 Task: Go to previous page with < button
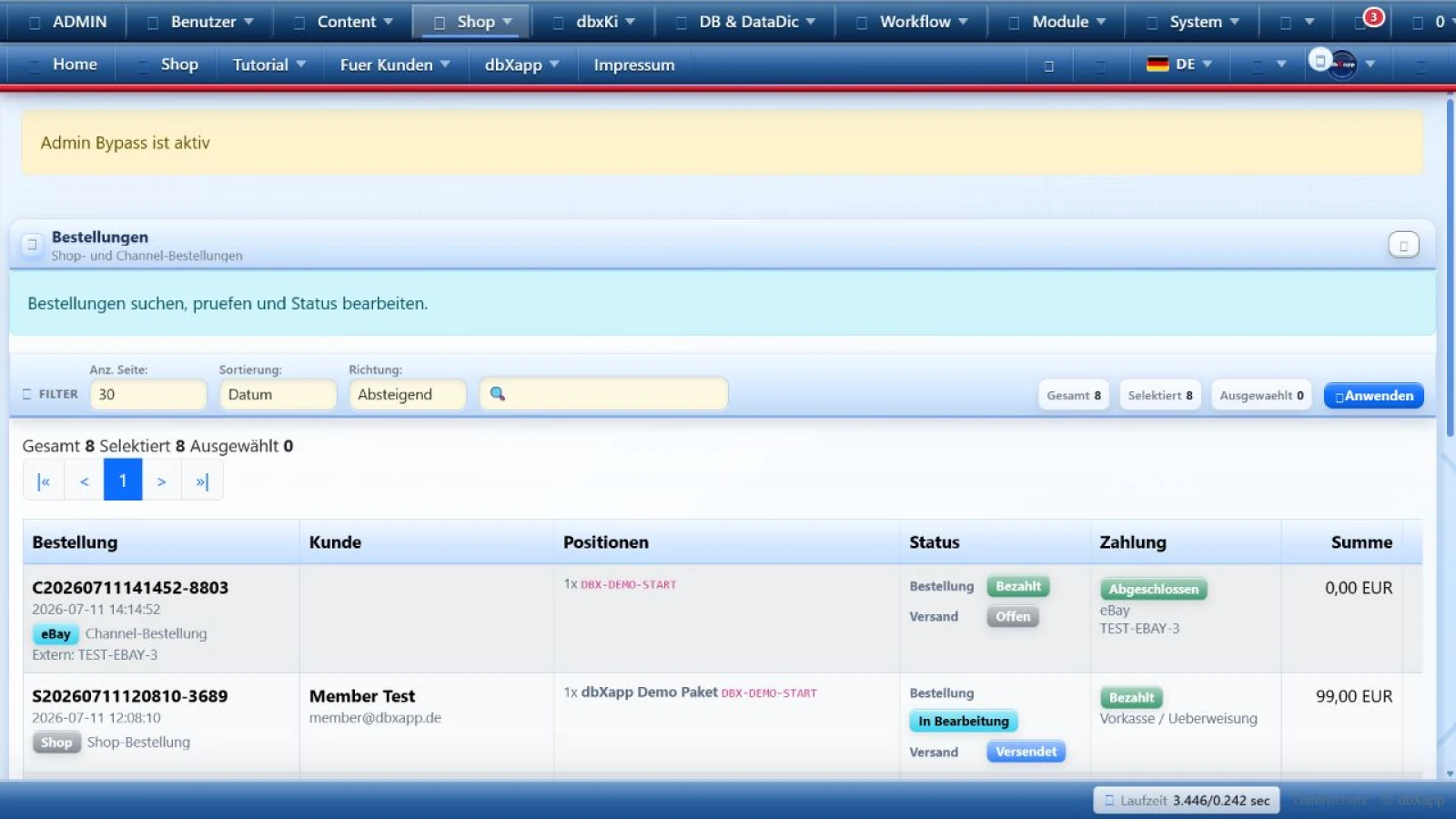coord(84,480)
